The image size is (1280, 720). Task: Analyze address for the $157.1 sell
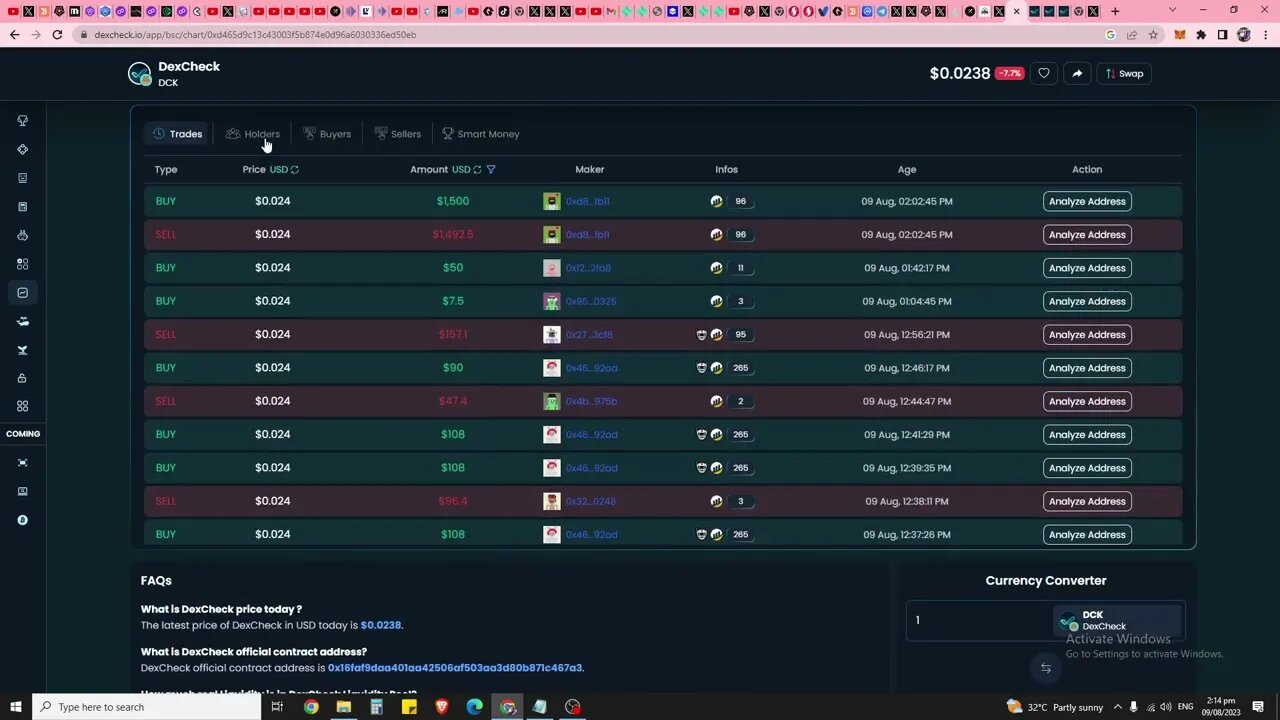tap(1087, 335)
